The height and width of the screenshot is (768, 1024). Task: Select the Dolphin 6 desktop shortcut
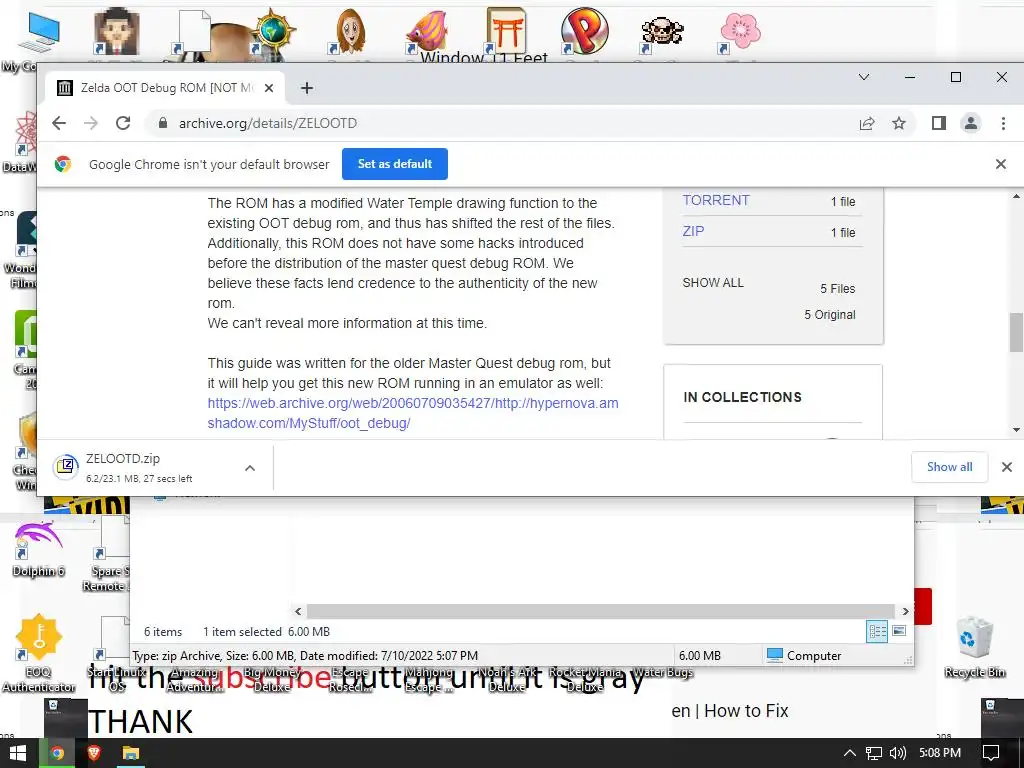pyautogui.click(x=39, y=550)
